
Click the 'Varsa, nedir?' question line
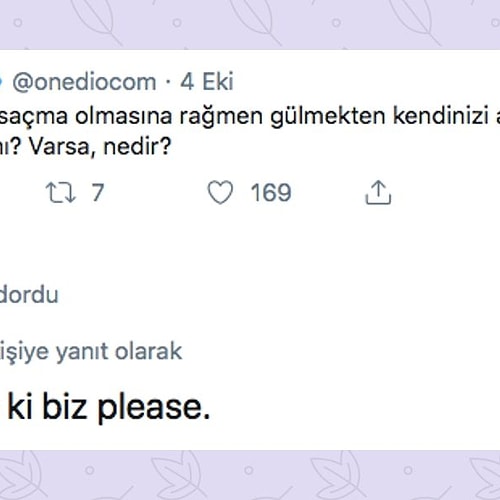100,147
